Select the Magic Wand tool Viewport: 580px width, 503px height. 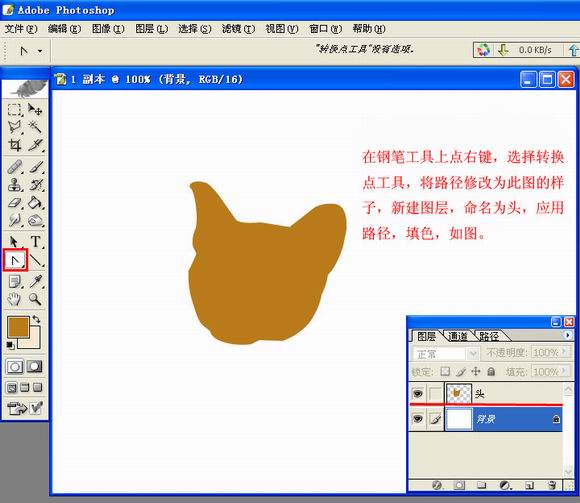pos(36,127)
